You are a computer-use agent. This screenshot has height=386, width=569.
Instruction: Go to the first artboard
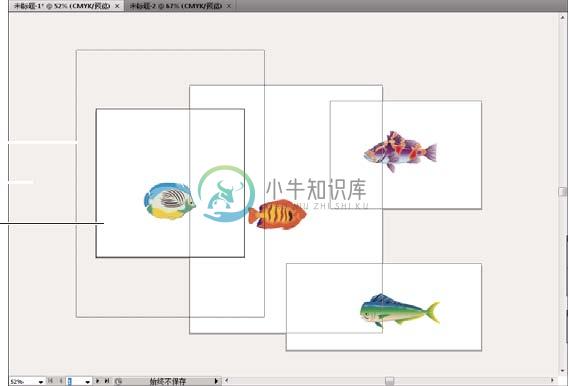pos(51,381)
